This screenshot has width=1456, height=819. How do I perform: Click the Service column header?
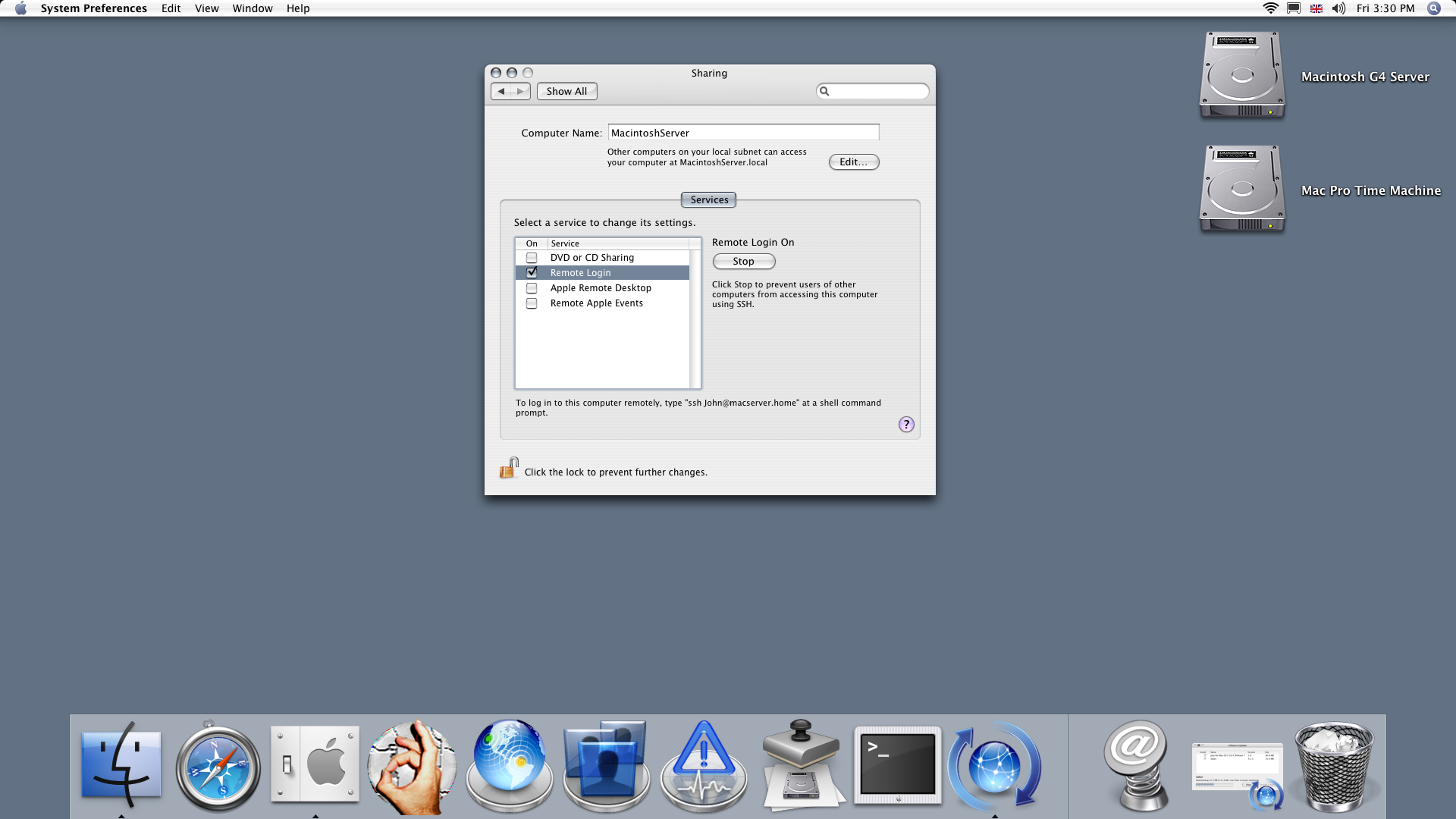tap(618, 243)
